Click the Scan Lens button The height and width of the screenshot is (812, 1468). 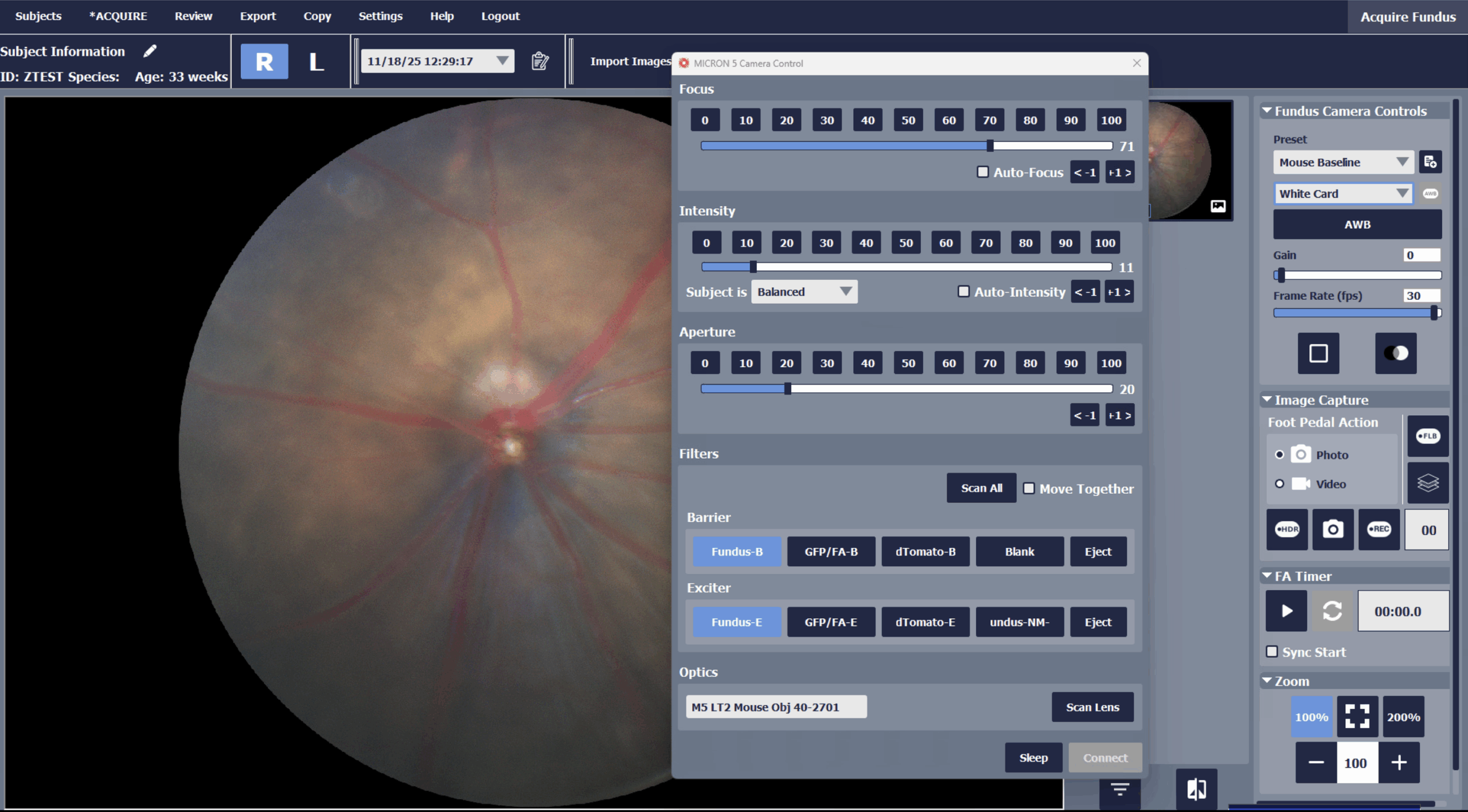click(1093, 706)
